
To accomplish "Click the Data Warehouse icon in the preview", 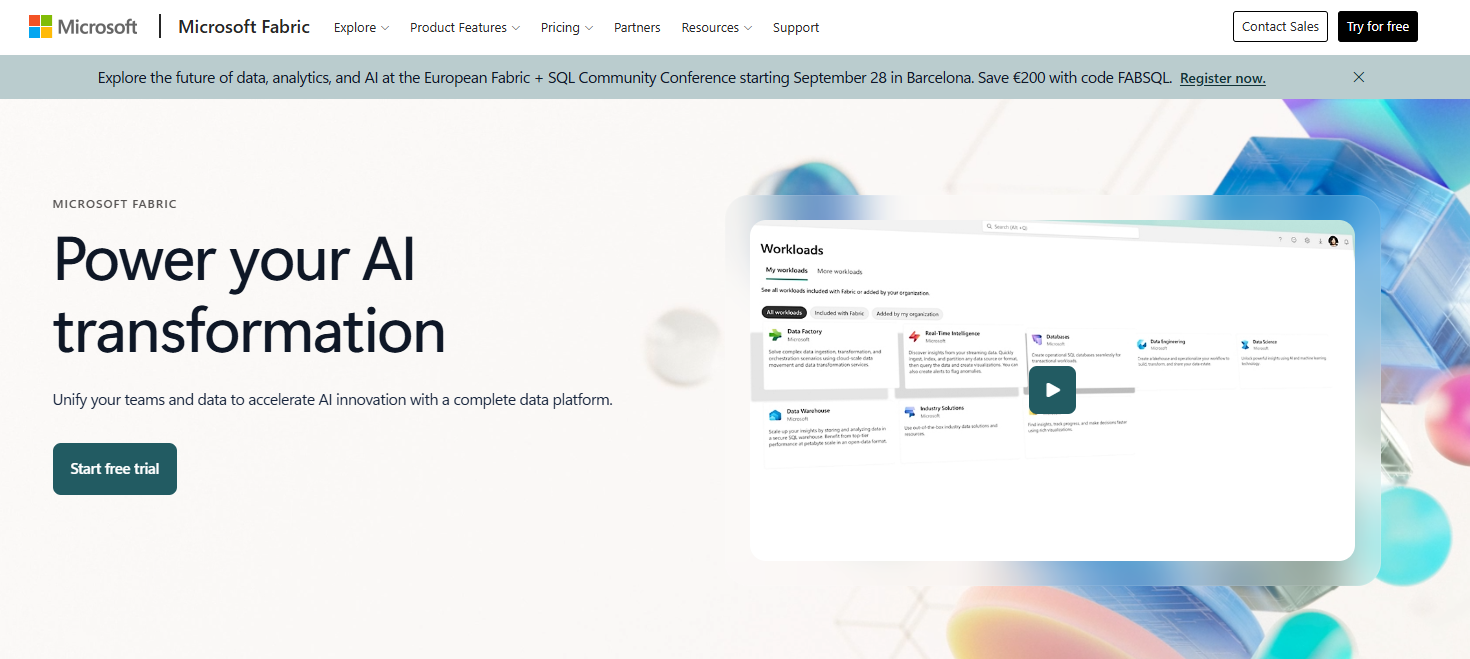I will pos(775,415).
